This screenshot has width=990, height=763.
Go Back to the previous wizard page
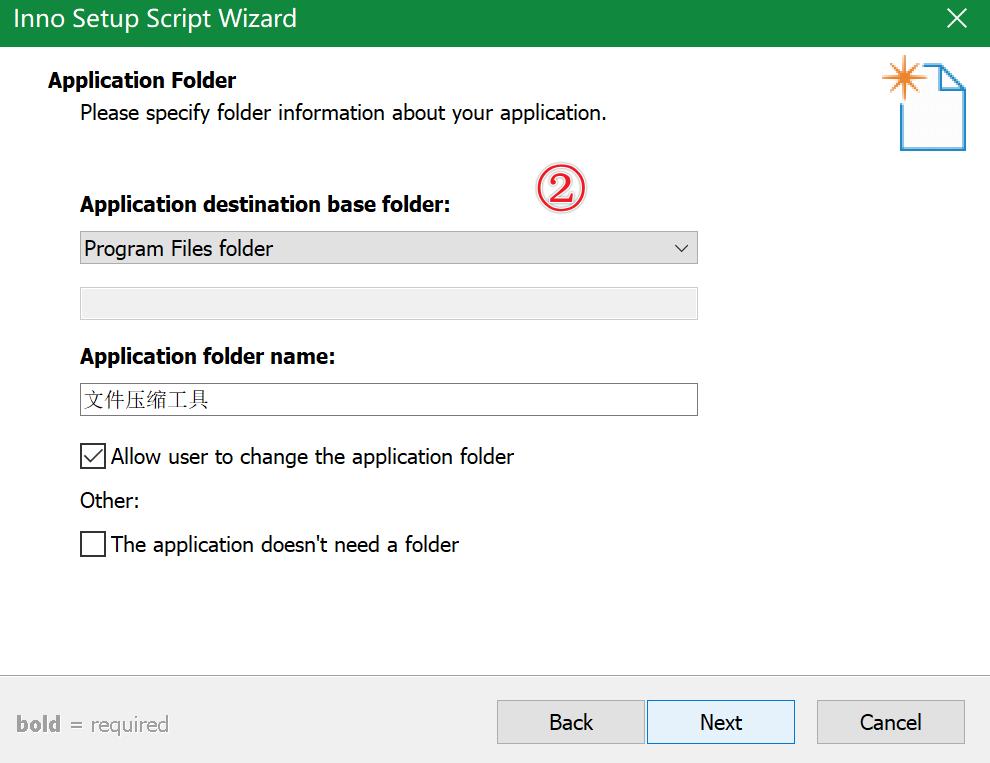pyautogui.click(x=570, y=722)
